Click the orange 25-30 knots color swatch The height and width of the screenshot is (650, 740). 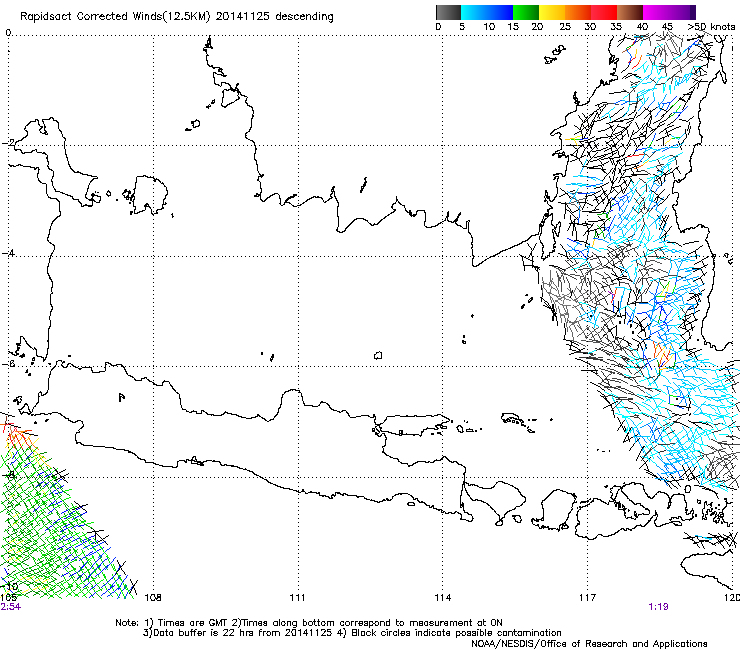coord(578,12)
